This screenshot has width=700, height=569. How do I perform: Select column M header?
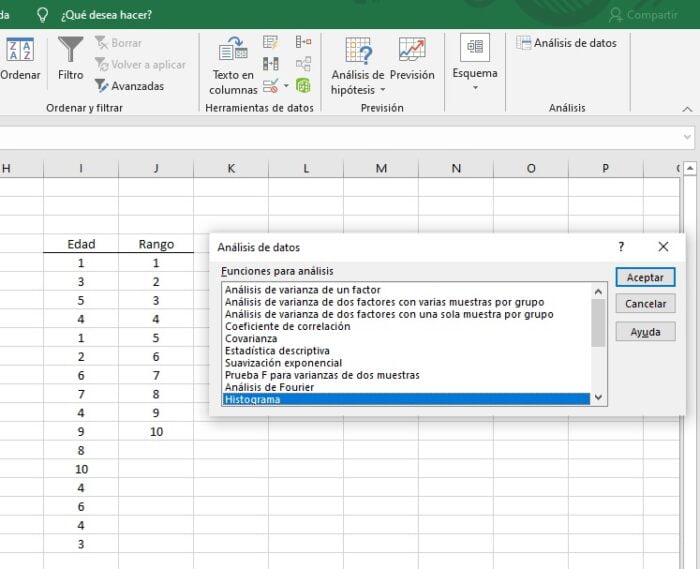pyautogui.click(x=381, y=168)
